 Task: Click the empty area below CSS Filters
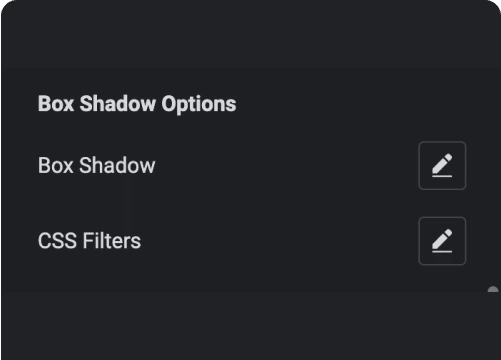pyautogui.click(x=251, y=326)
